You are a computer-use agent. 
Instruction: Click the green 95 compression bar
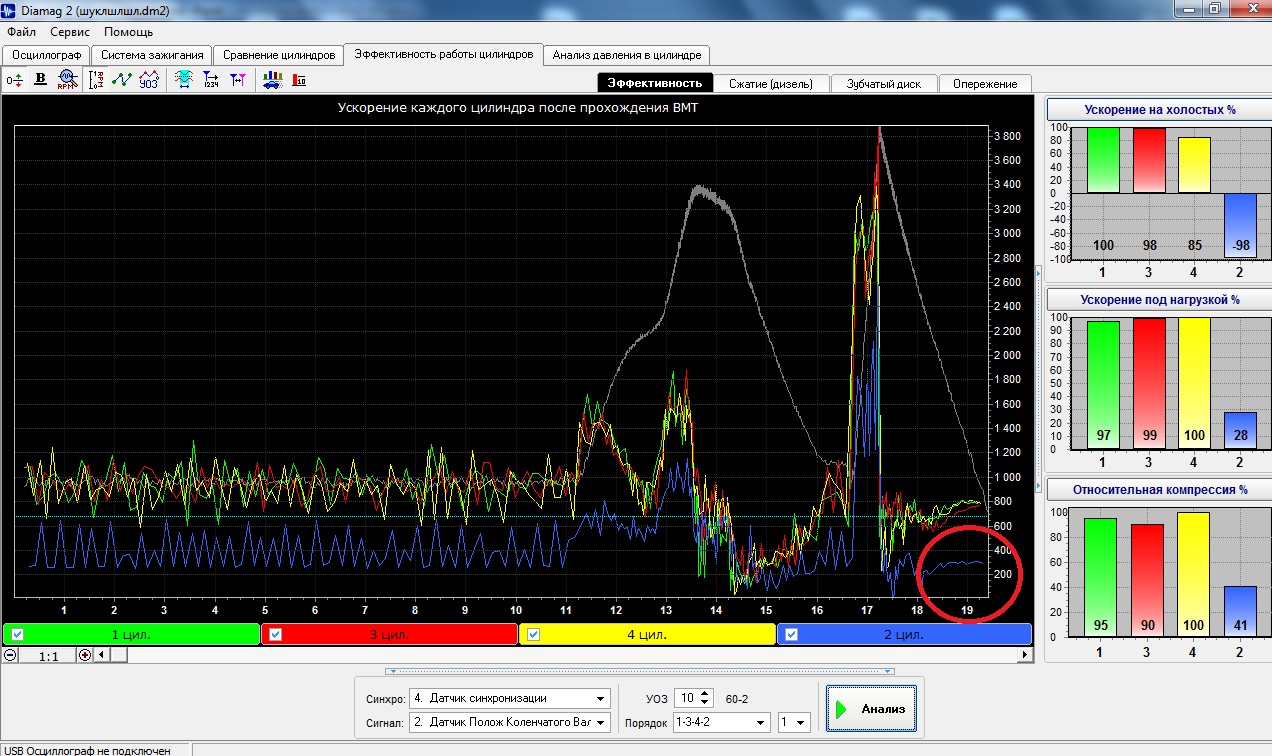pyautogui.click(x=1101, y=578)
